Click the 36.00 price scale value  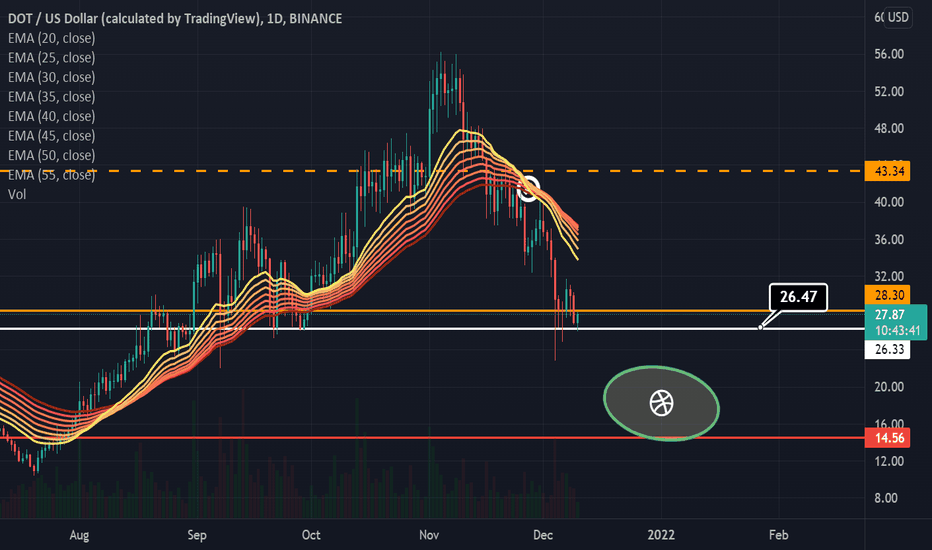pos(889,240)
